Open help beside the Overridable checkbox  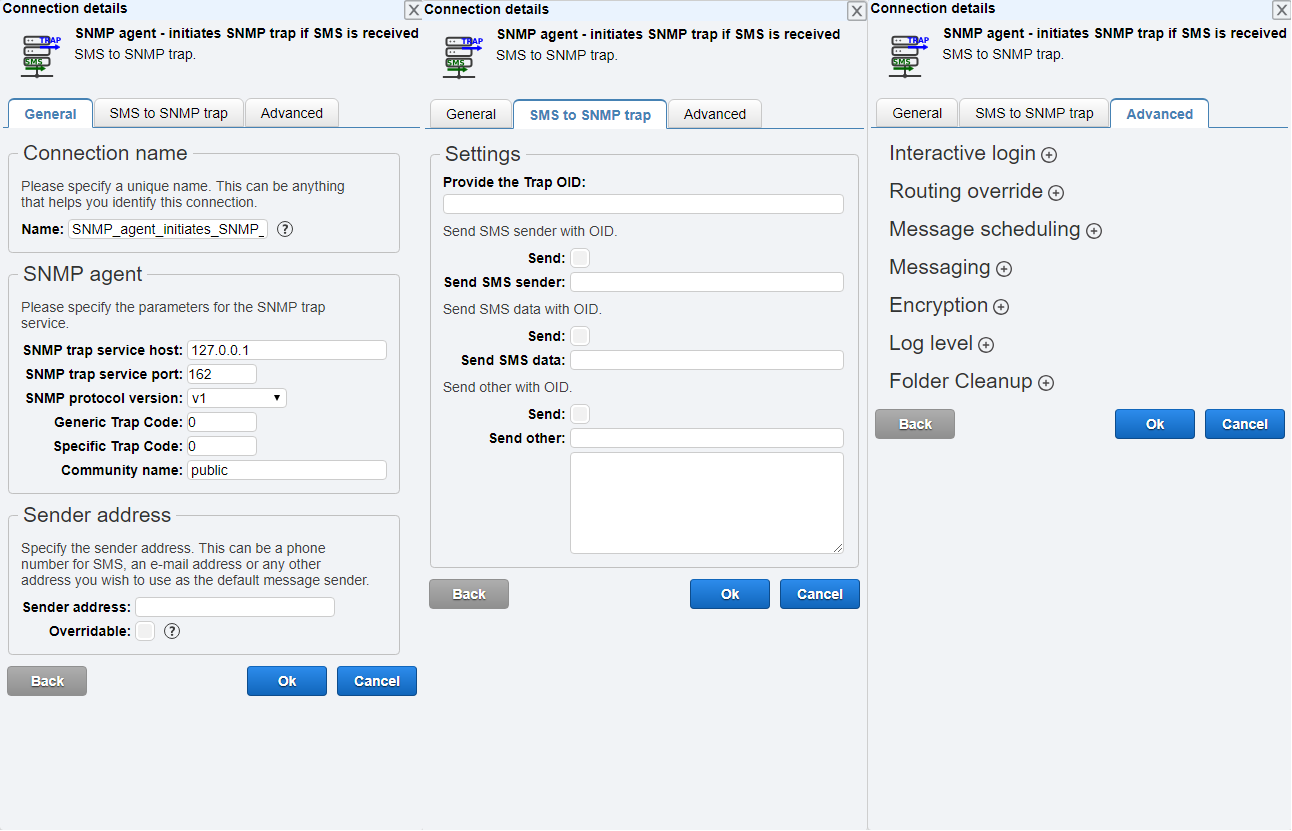click(x=171, y=631)
